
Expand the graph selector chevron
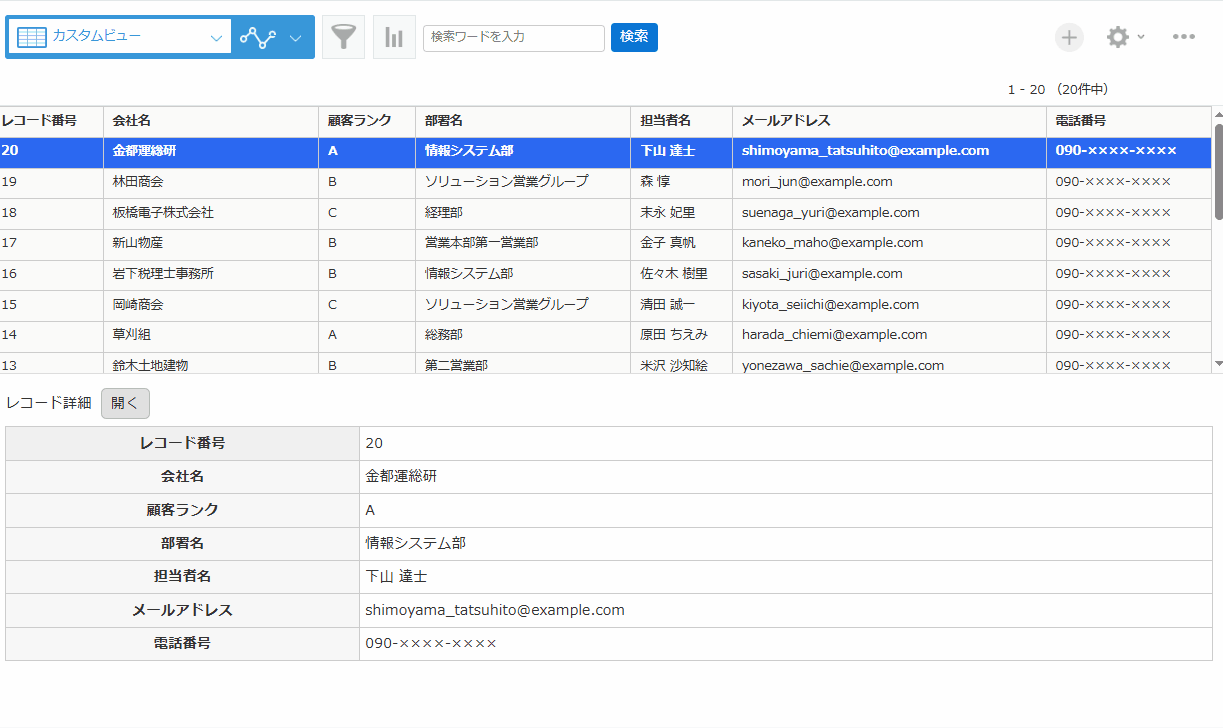[295, 38]
